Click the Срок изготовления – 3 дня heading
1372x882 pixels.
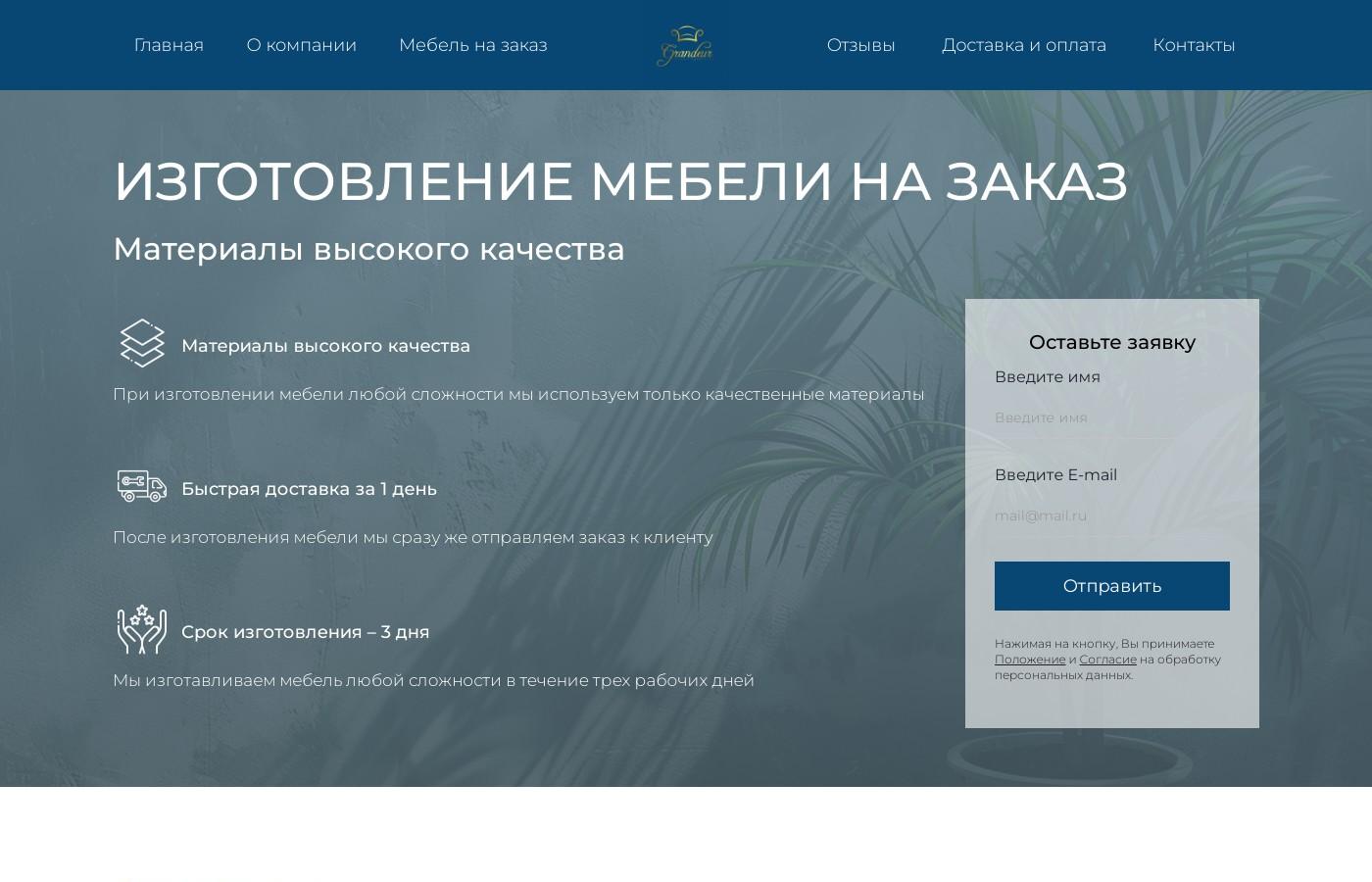pos(305,631)
